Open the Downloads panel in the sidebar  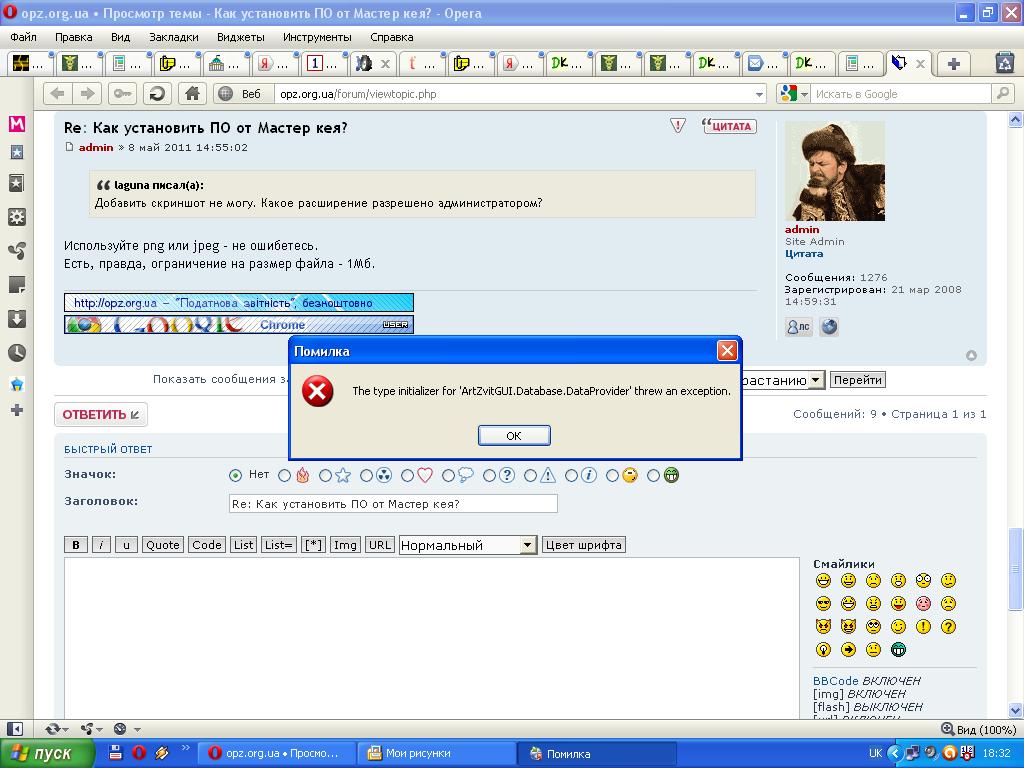click(16, 319)
